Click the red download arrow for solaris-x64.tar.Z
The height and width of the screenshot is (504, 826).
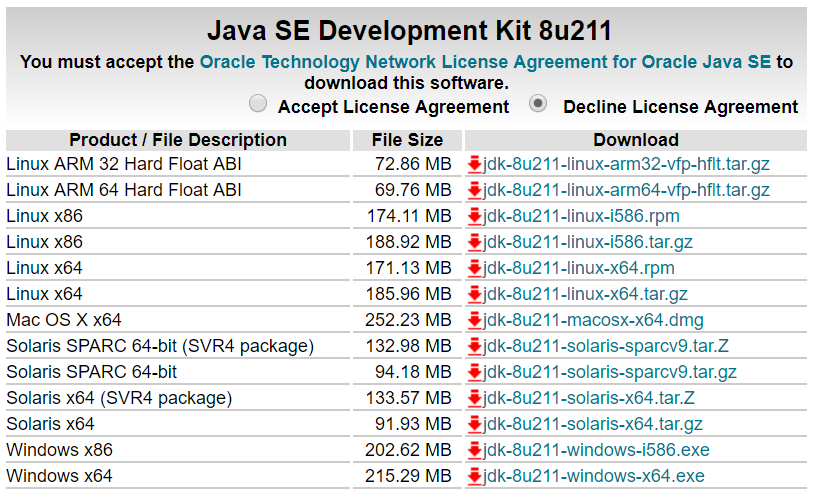tap(475, 398)
